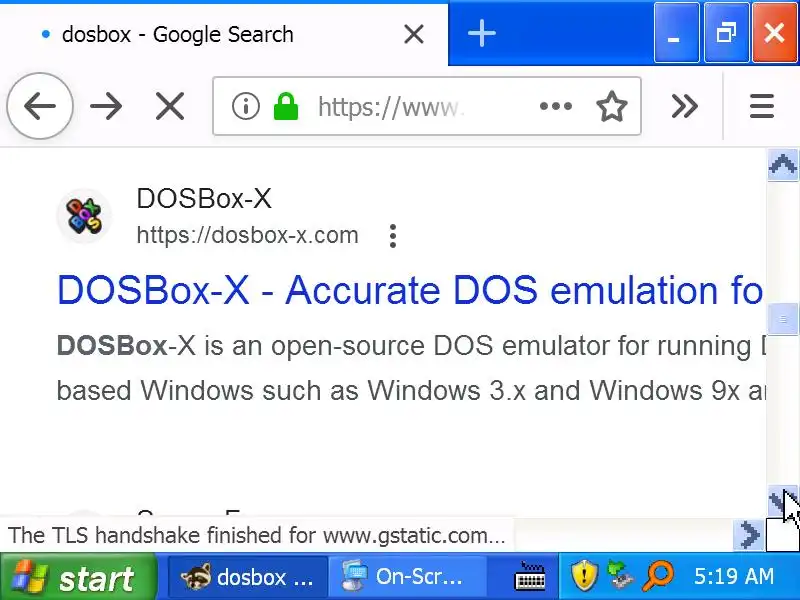Click the vertical scrollbar up arrow
Viewport: 800px width, 600px height.
pyautogui.click(x=783, y=165)
